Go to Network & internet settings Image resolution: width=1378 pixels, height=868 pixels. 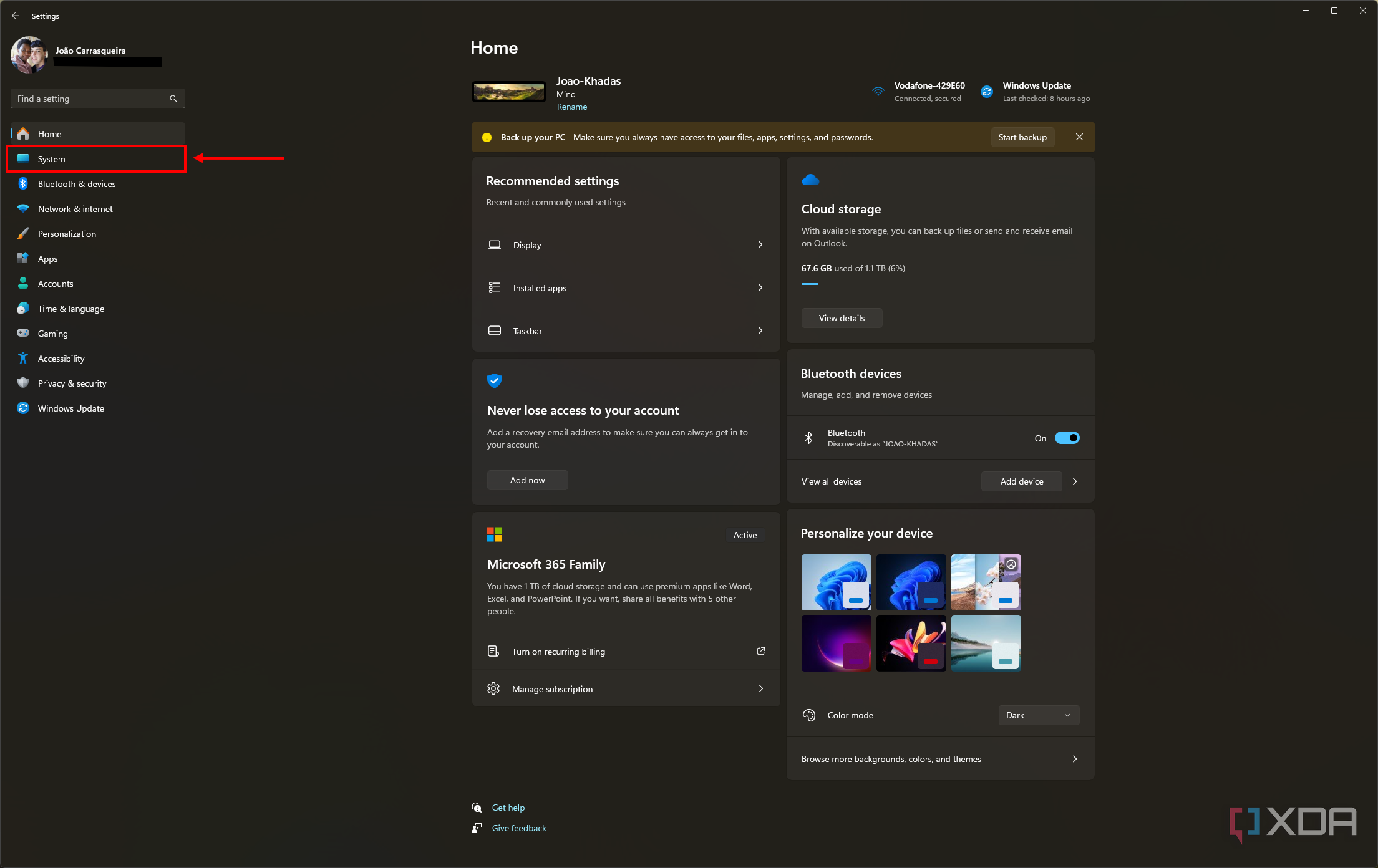pyautogui.click(x=75, y=209)
